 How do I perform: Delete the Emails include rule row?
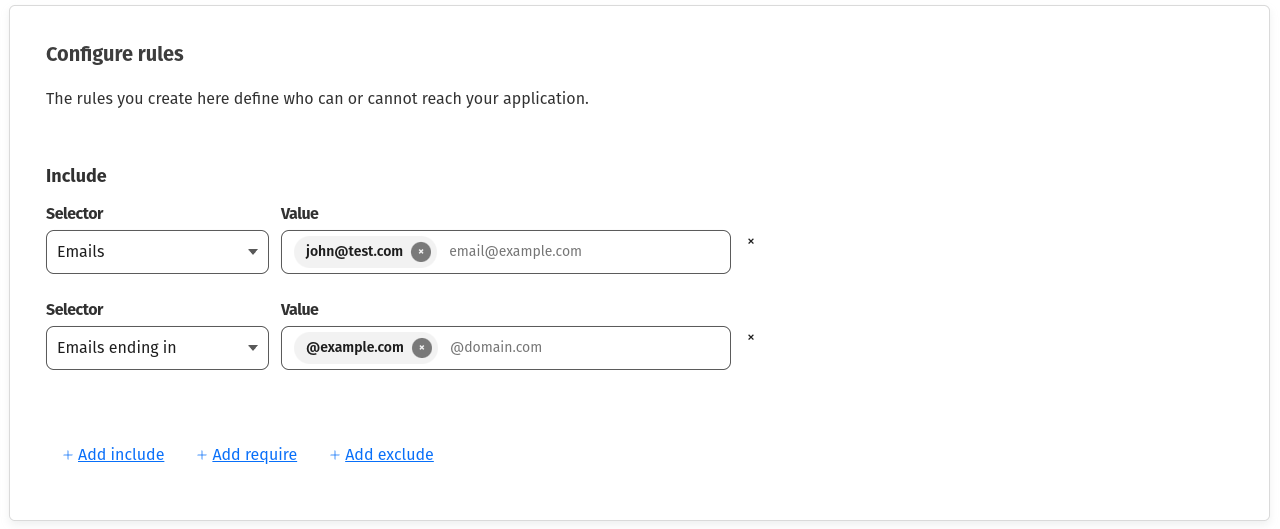[x=751, y=241]
